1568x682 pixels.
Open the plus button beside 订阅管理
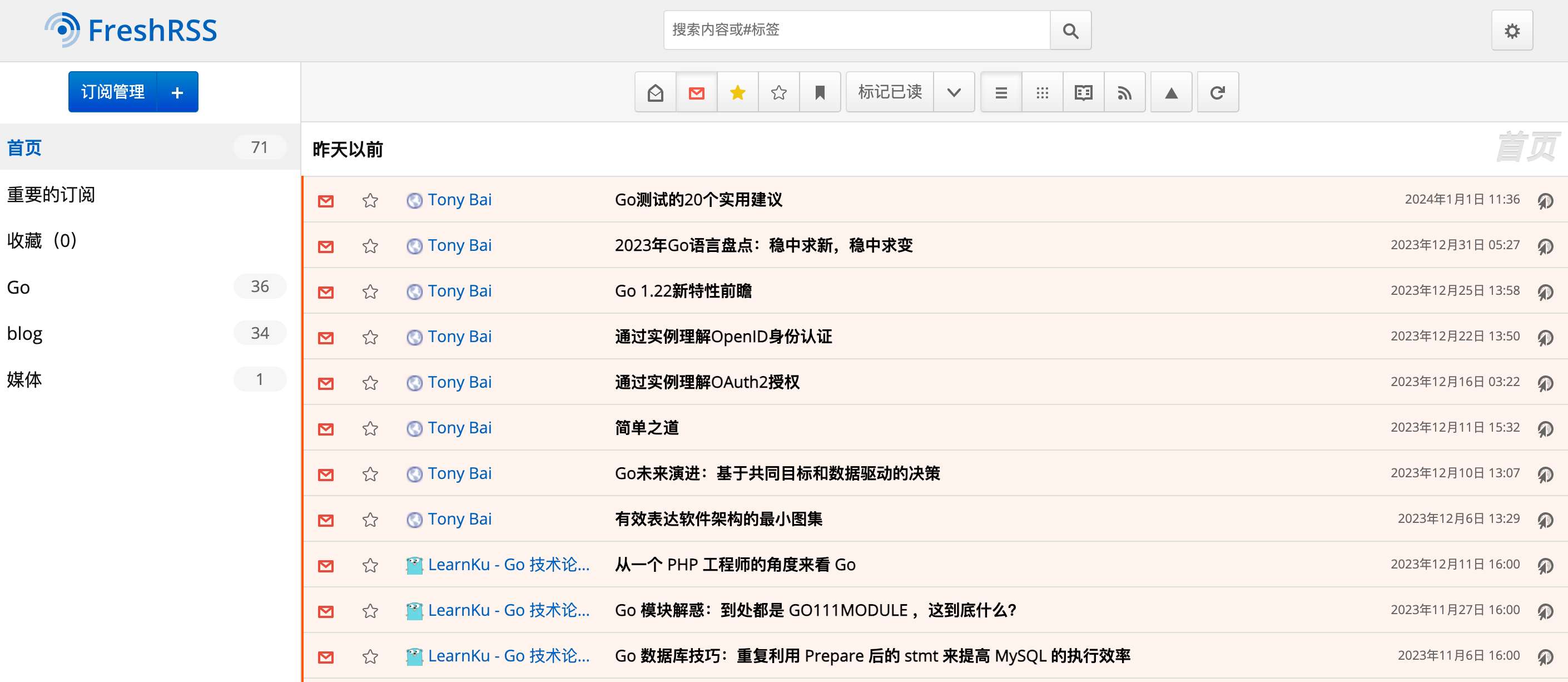(x=177, y=92)
